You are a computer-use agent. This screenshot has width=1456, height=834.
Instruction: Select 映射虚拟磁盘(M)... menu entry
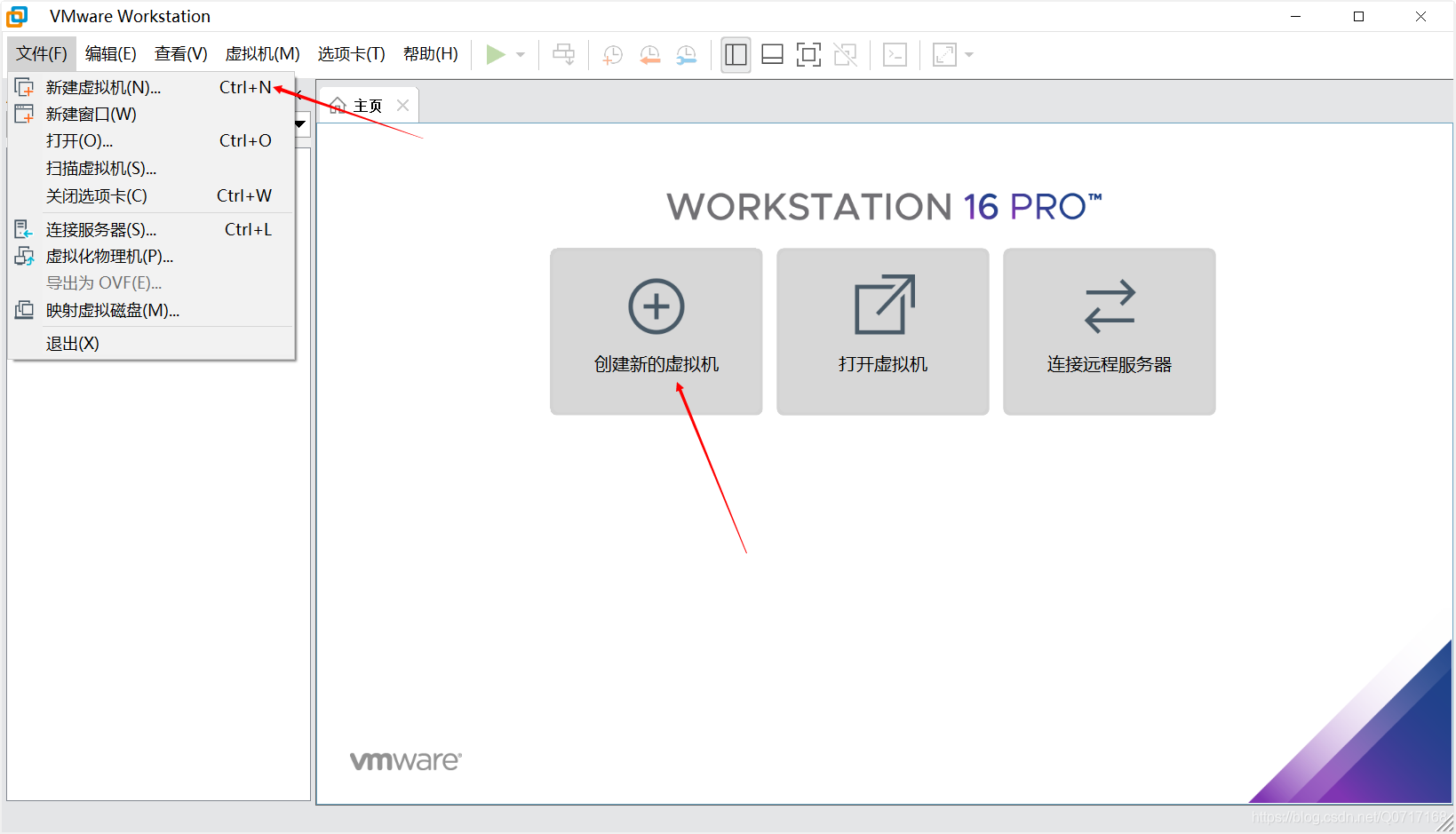pos(151,310)
